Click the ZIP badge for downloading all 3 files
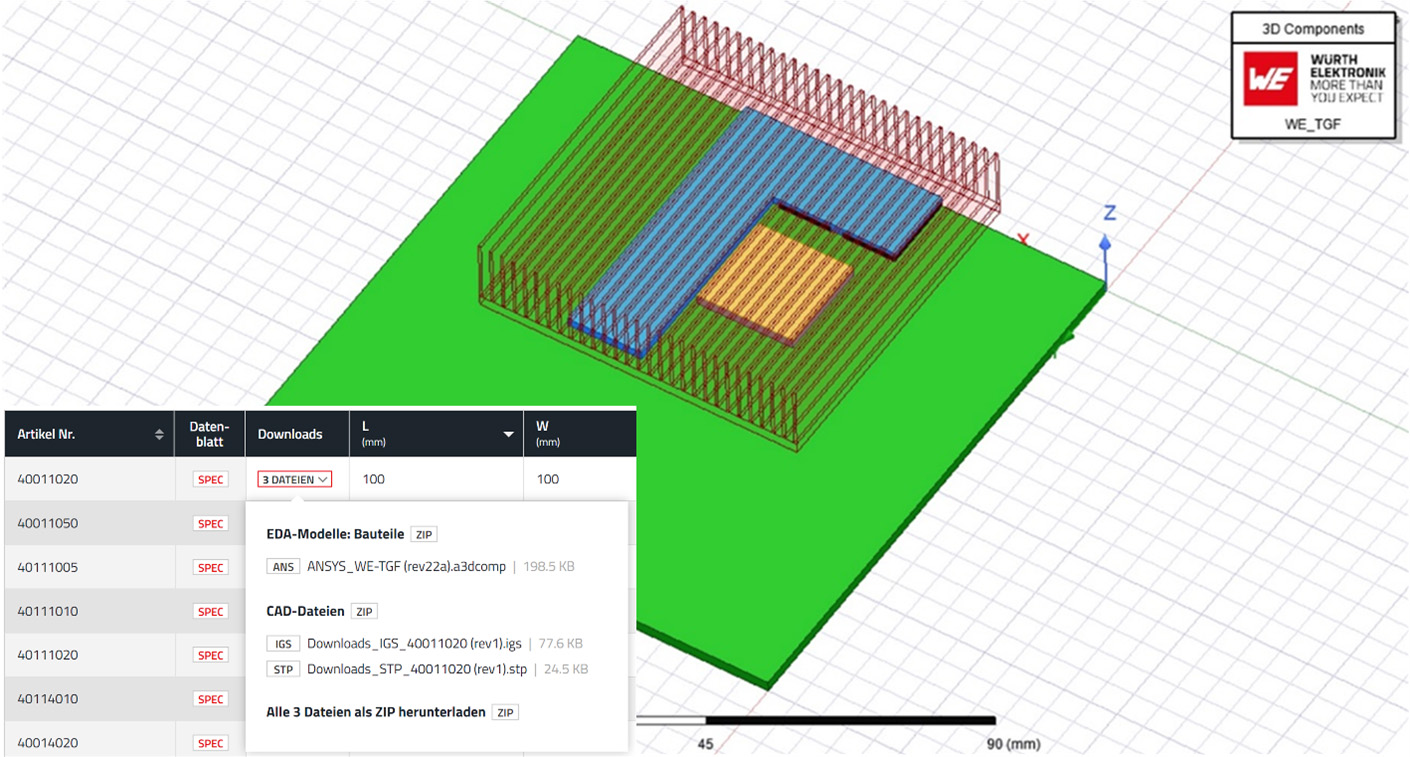The image size is (1410, 757). [506, 712]
